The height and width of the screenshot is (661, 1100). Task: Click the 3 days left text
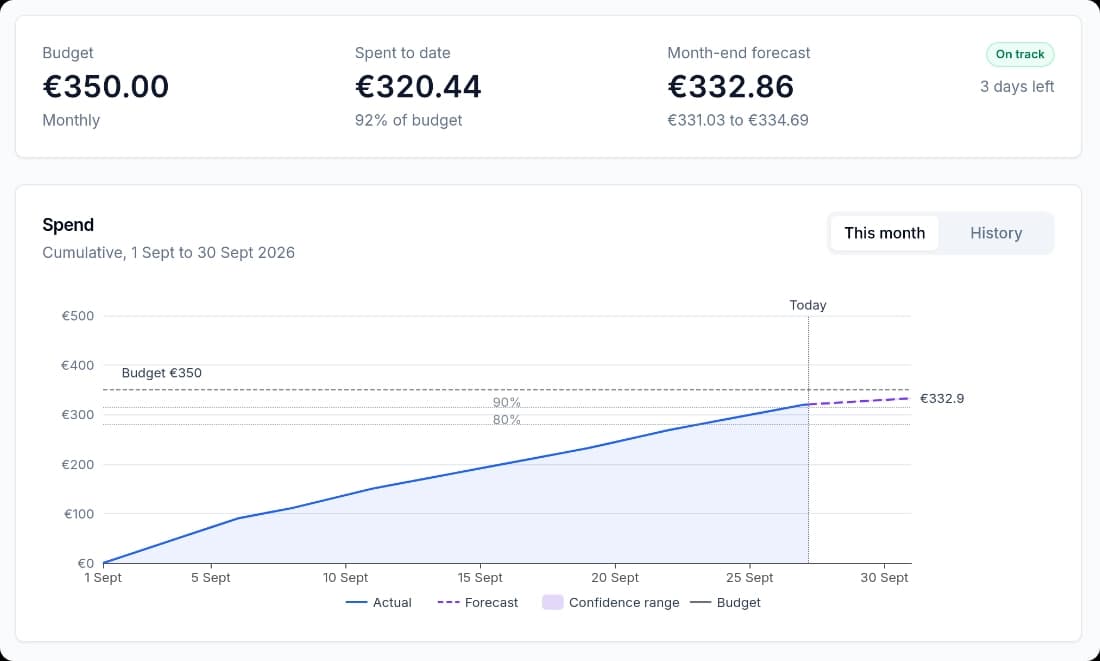(x=1017, y=86)
